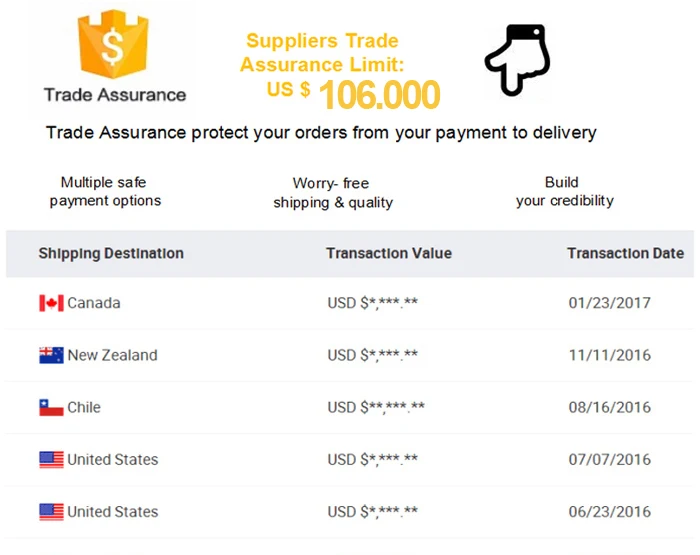
Task: Click the last United States flag icon
Action: click(51, 512)
